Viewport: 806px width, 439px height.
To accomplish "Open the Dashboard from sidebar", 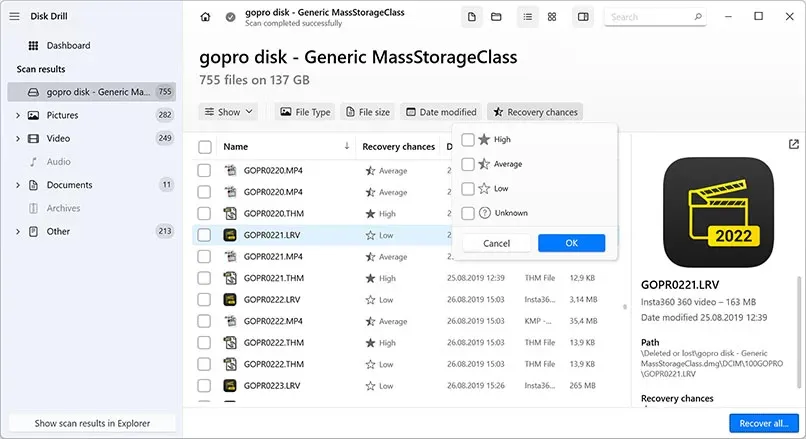I will tap(67, 46).
